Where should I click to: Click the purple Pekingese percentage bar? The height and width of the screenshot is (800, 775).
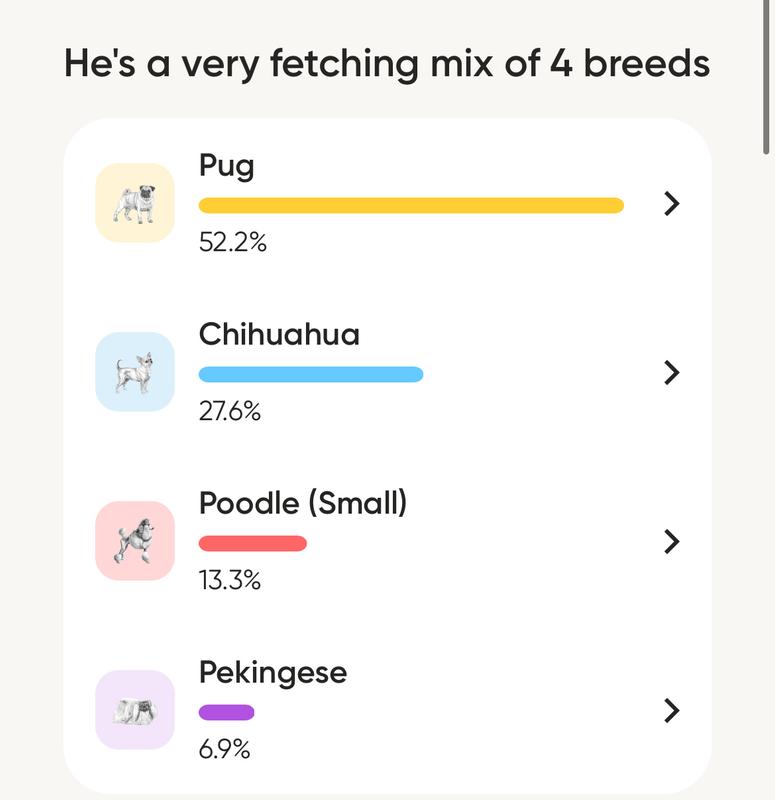tap(227, 712)
